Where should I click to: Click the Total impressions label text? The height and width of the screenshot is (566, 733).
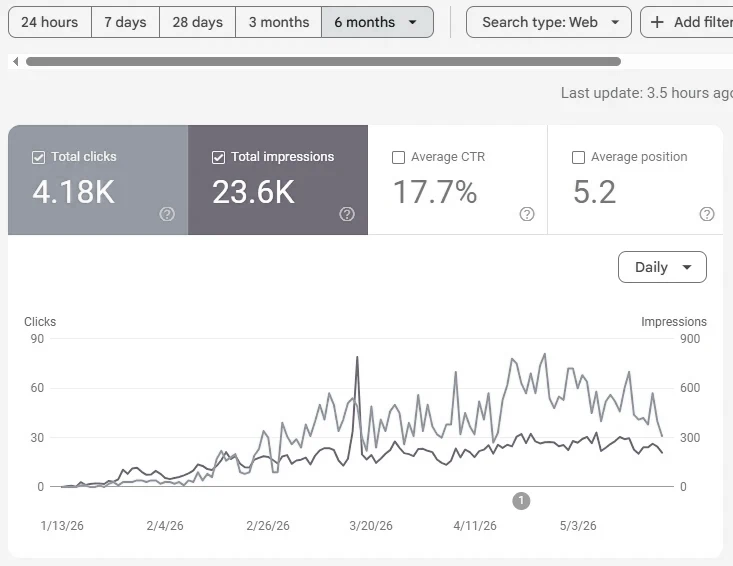[x=283, y=157]
